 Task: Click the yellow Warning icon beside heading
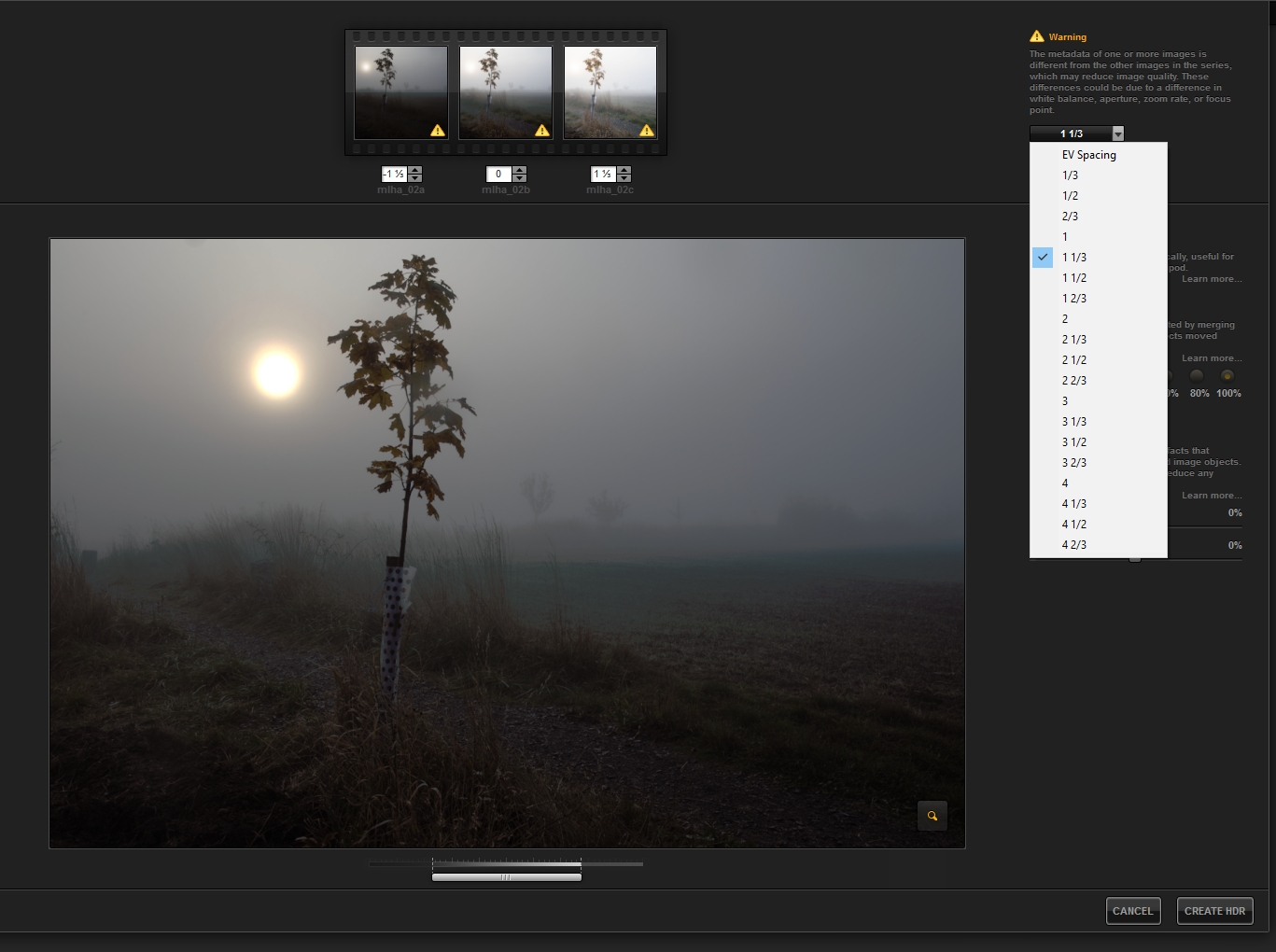1036,36
